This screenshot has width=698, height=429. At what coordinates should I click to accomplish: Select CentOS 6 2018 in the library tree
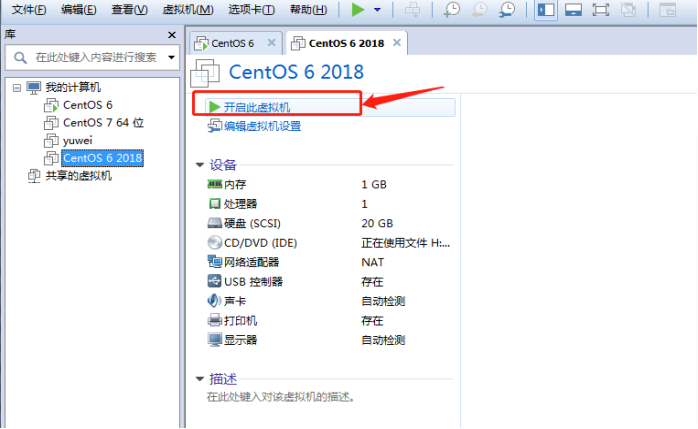pos(102,158)
